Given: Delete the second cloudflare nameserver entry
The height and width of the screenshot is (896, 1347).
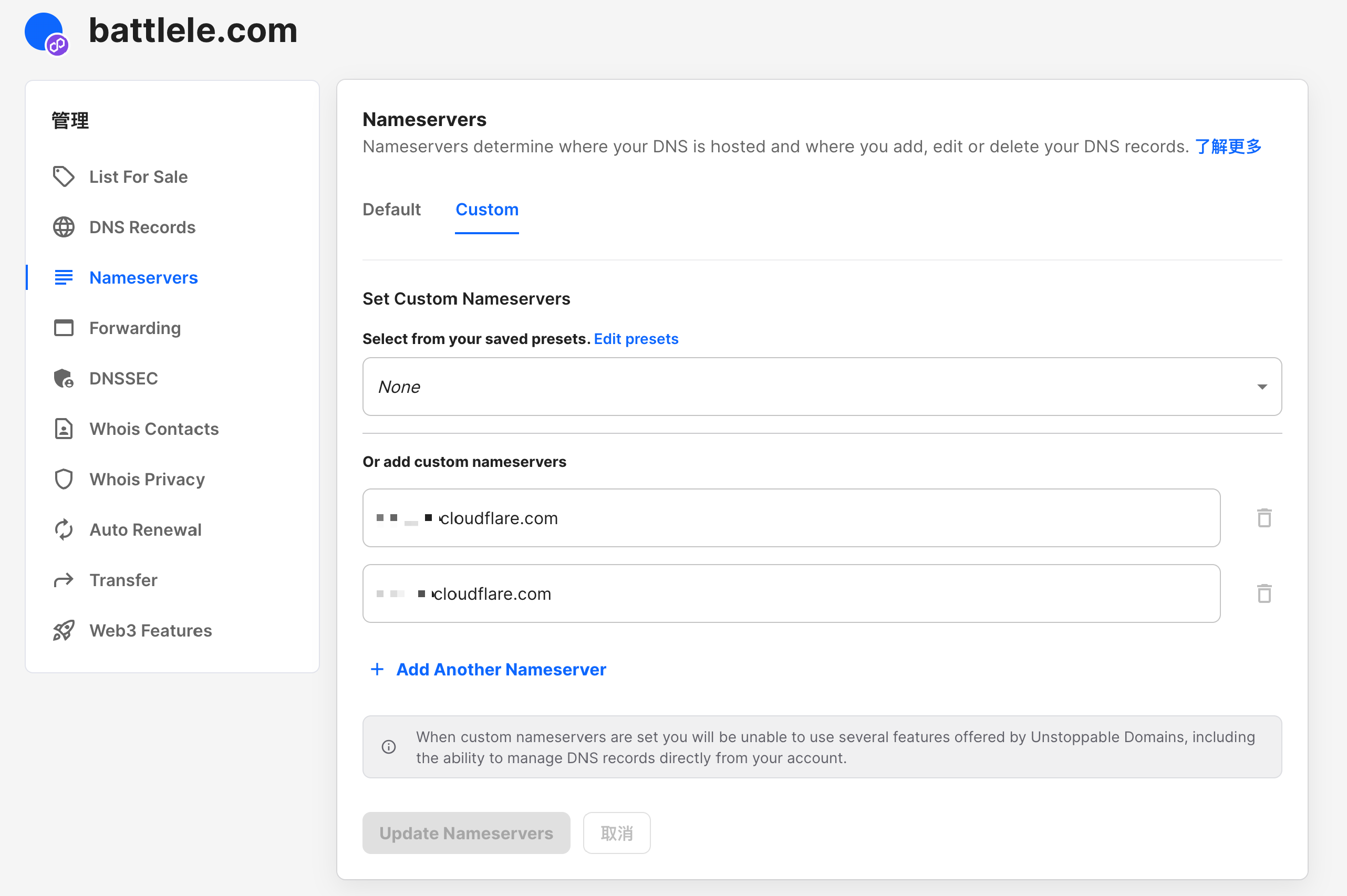Looking at the screenshot, I should point(1263,593).
